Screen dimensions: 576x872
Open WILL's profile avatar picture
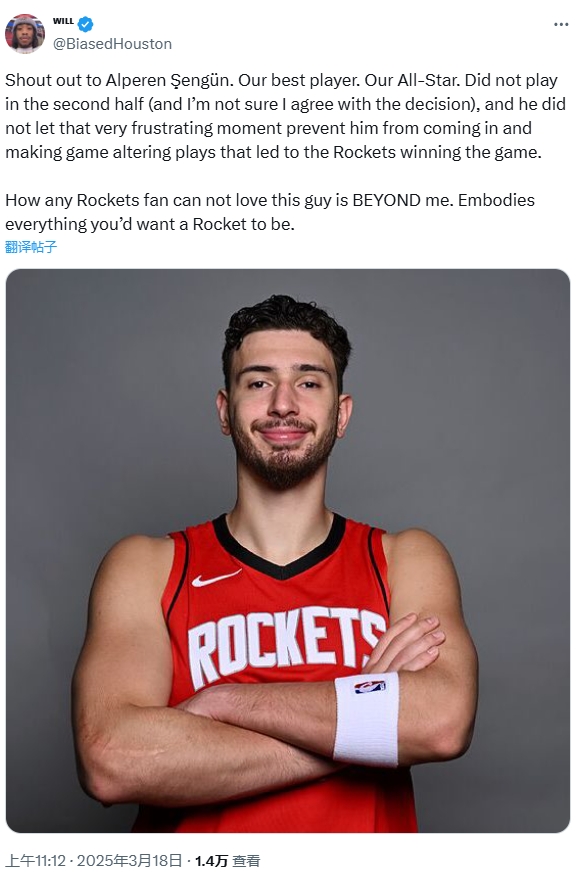point(25,33)
